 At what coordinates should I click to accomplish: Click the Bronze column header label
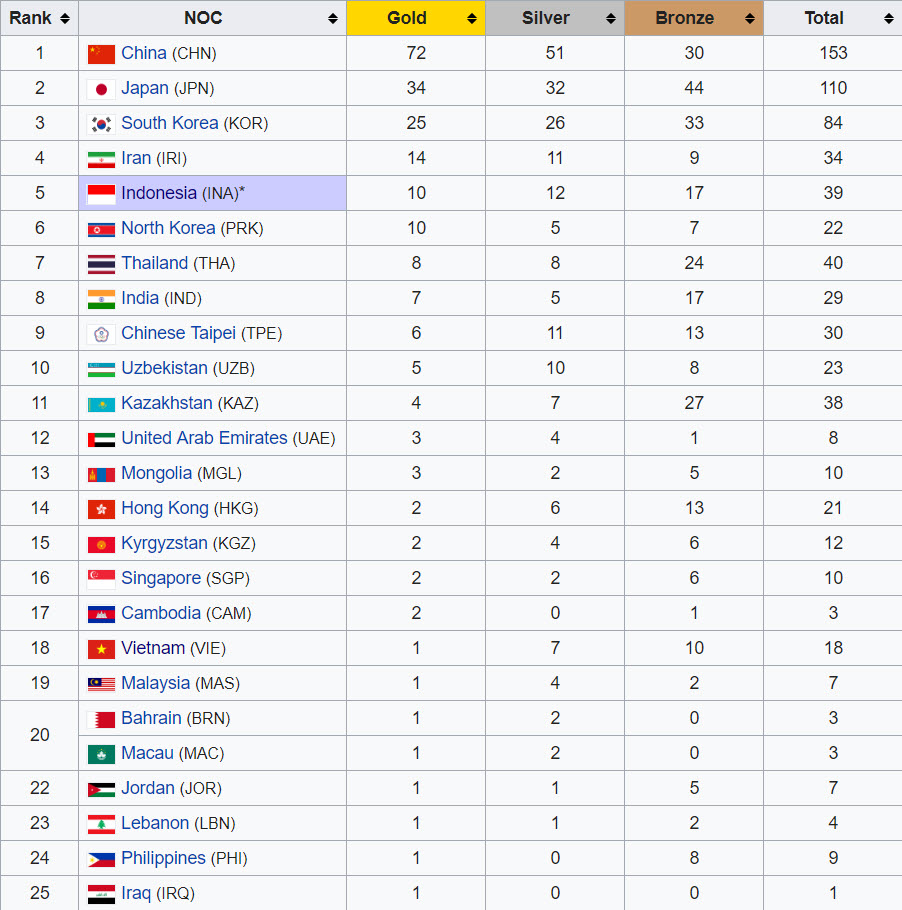coord(684,18)
